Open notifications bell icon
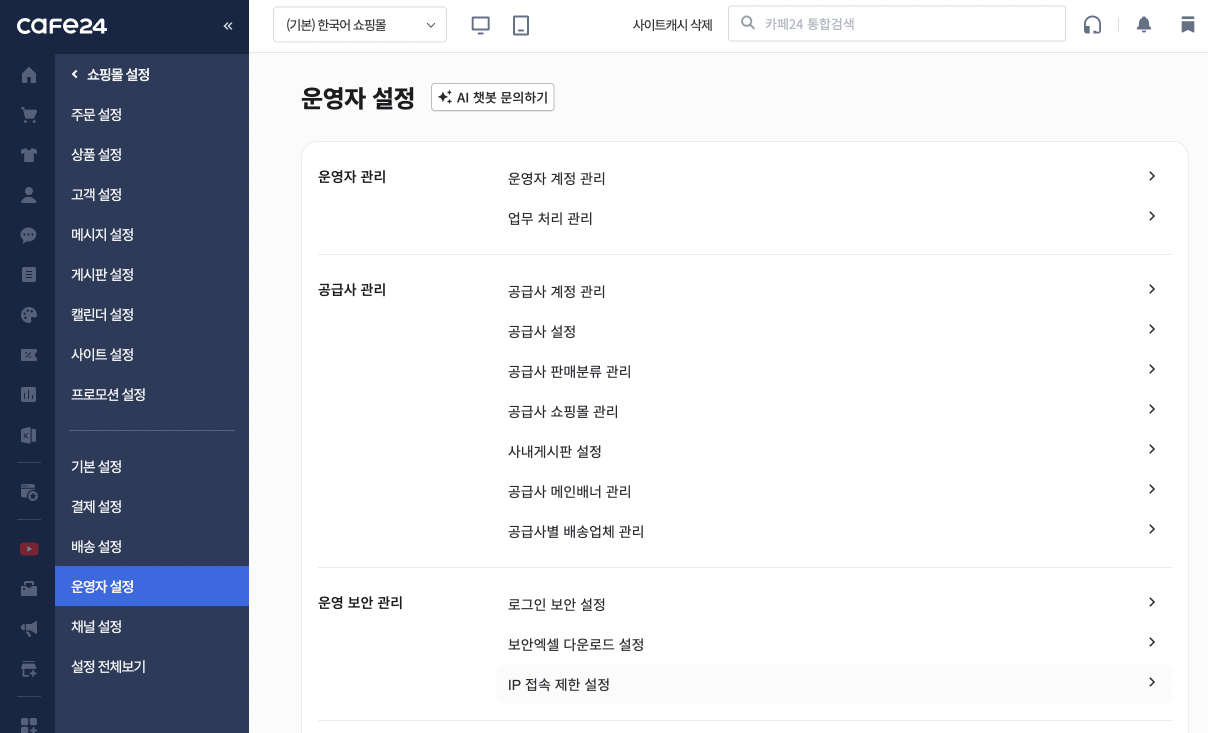 tap(1144, 24)
